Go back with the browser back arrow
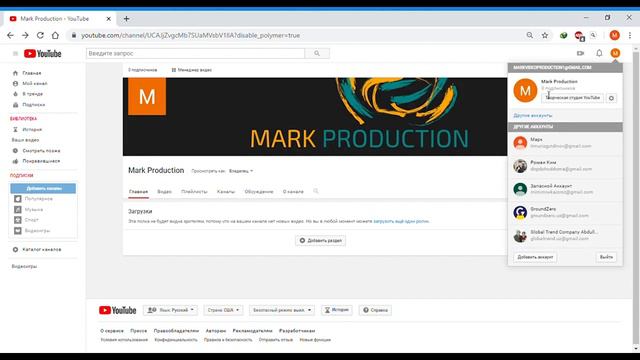The width and height of the screenshot is (640, 360). click(x=10, y=36)
